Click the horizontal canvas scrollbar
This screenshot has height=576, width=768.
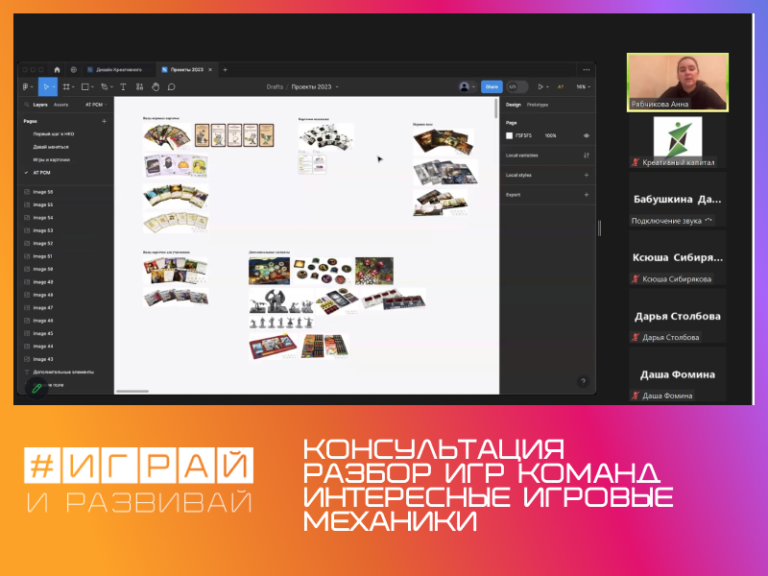(x=132, y=391)
